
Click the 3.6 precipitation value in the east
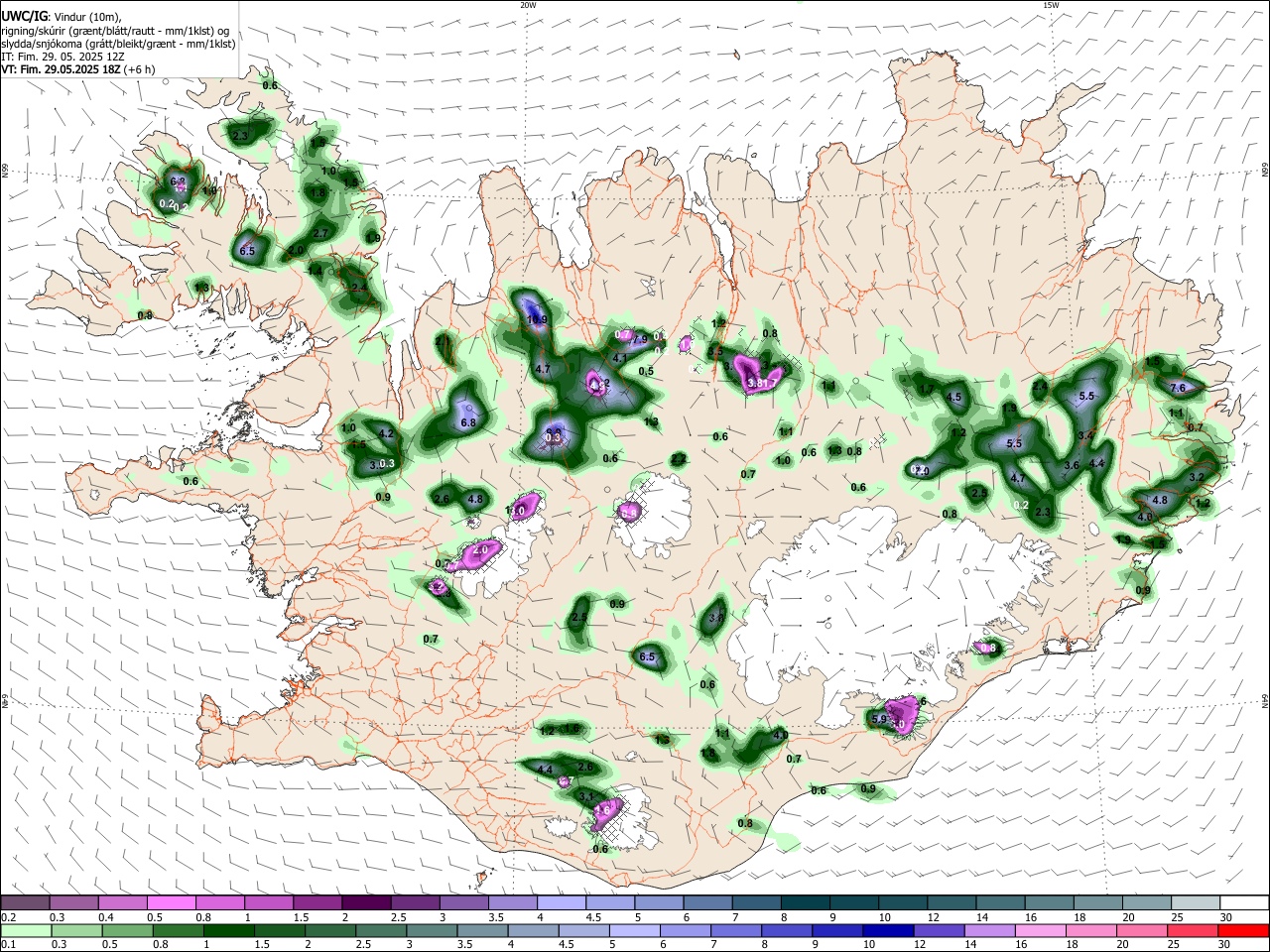click(x=1072, y=465)
